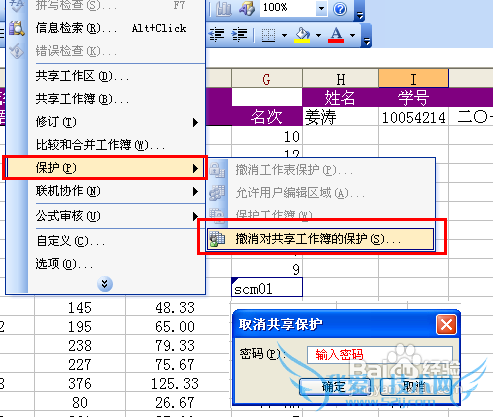This screenshot has height=417, width=493.
Task: Select the cell showing 145
Action: (80, 307)
